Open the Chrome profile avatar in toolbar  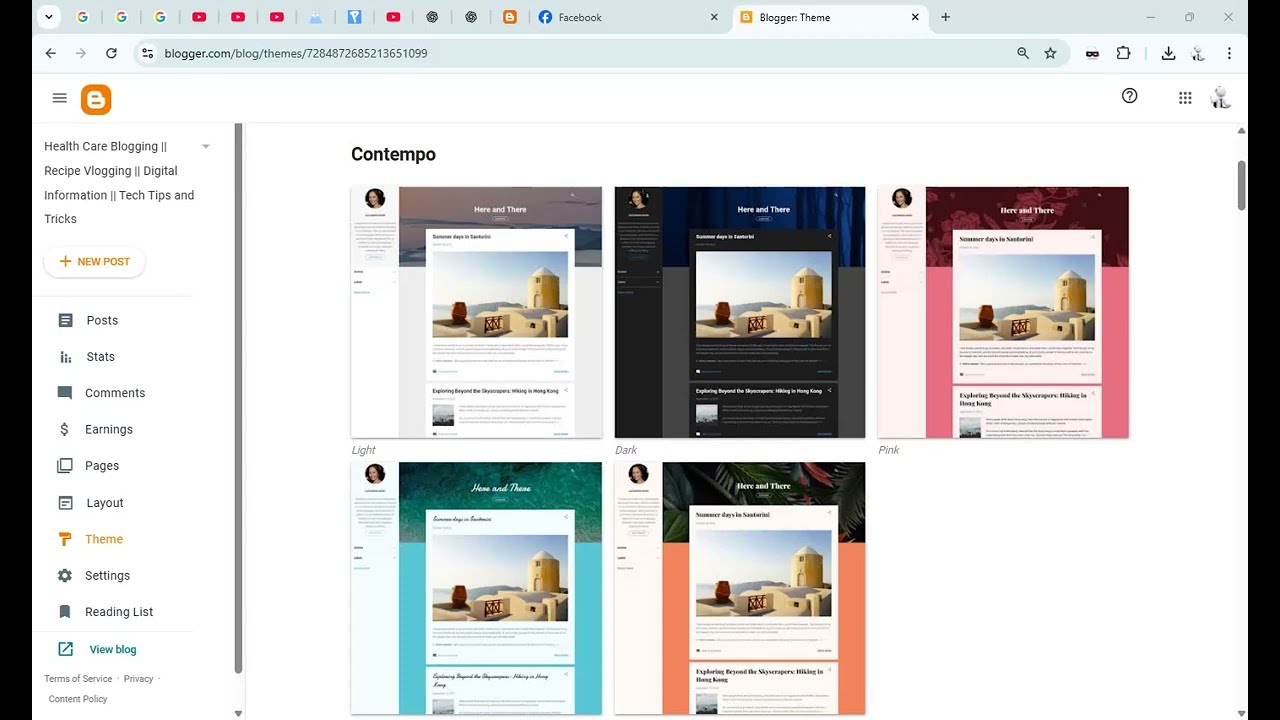pyautogui.click(x=1198, y=53)
